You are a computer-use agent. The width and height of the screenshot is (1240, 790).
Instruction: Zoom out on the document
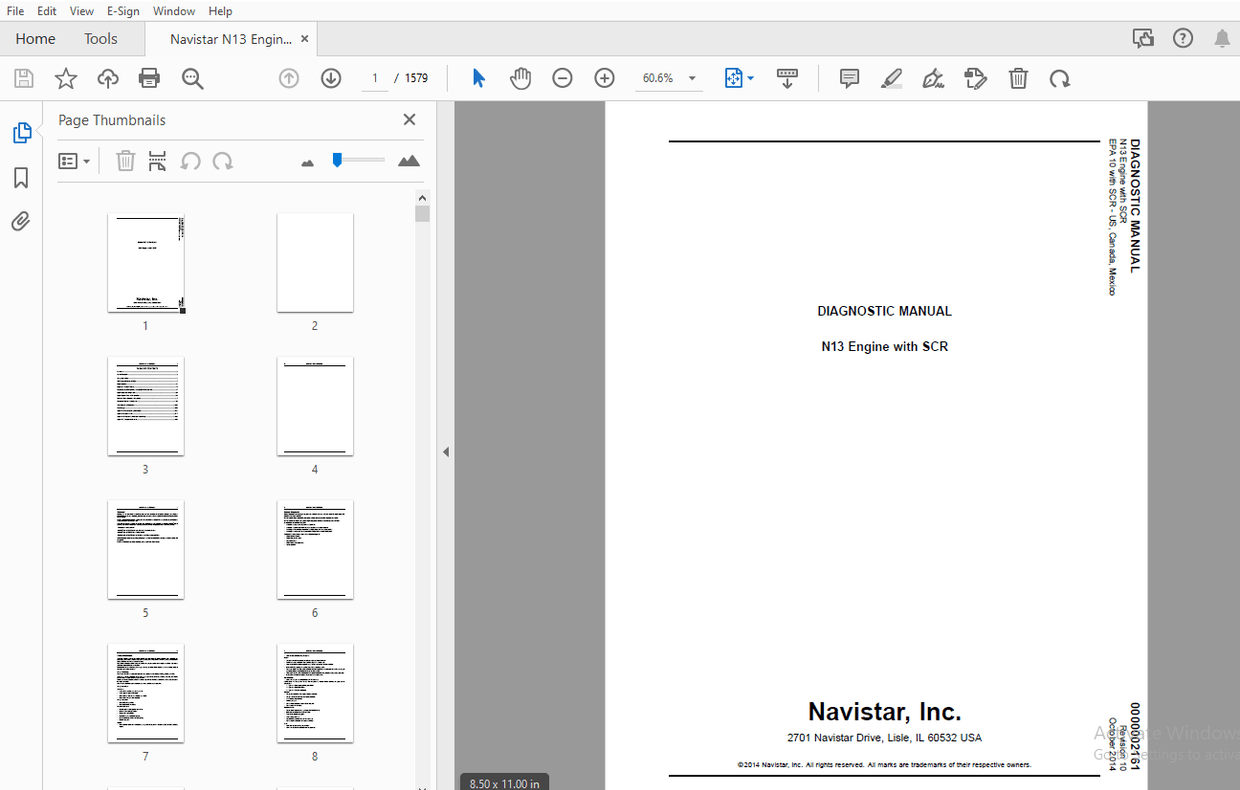[x=562, y=78]
